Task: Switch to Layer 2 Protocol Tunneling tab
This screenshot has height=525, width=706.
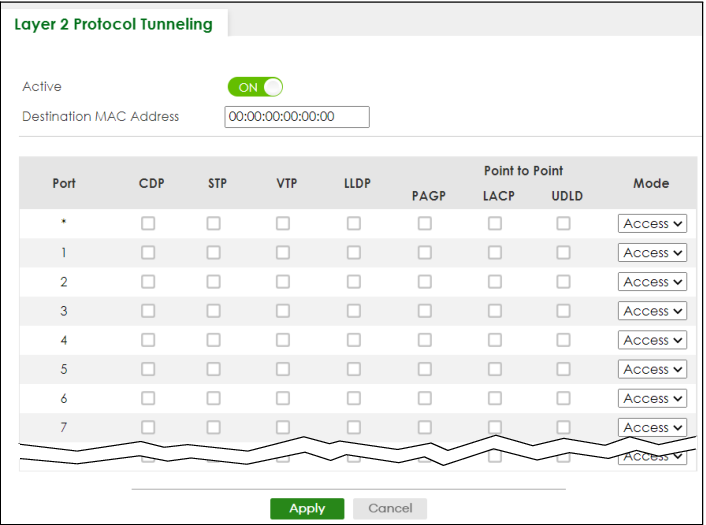Action: pos(114,24)
